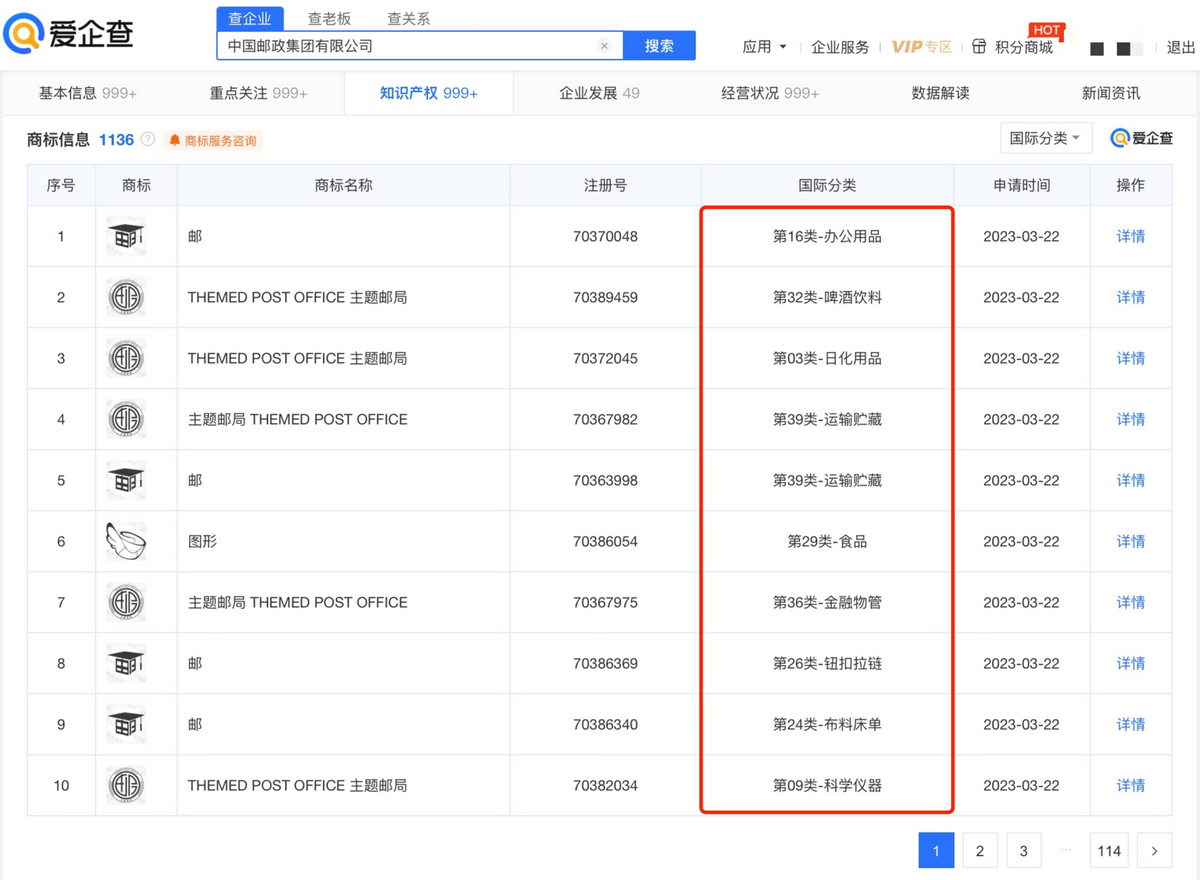Click the 商标名称 column header
The width and height of the screenshot is (1200, 880).
pos(343,185)
